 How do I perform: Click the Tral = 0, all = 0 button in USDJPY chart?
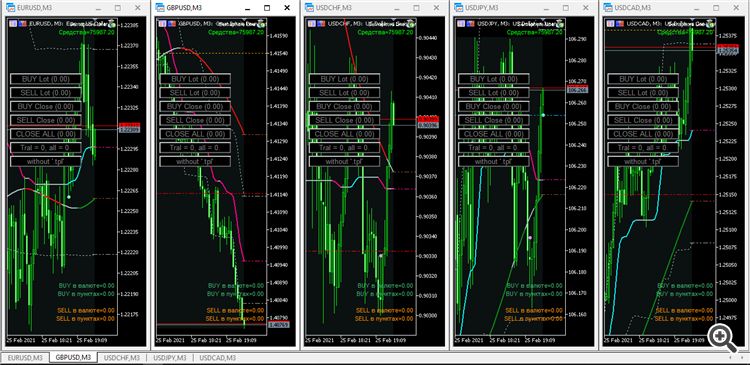pos(494,148)
